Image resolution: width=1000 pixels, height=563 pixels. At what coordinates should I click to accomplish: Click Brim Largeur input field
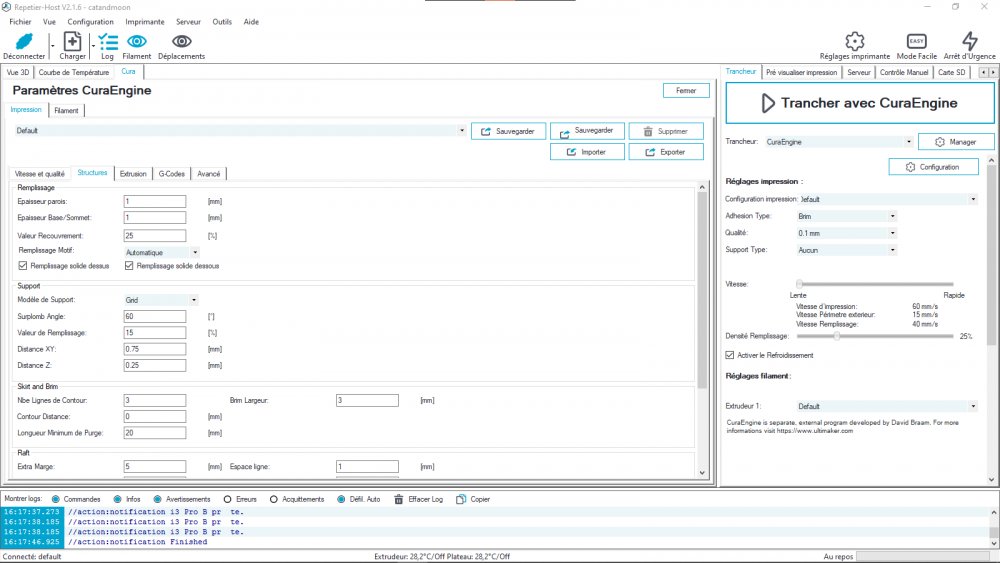[x=367, y=400]
